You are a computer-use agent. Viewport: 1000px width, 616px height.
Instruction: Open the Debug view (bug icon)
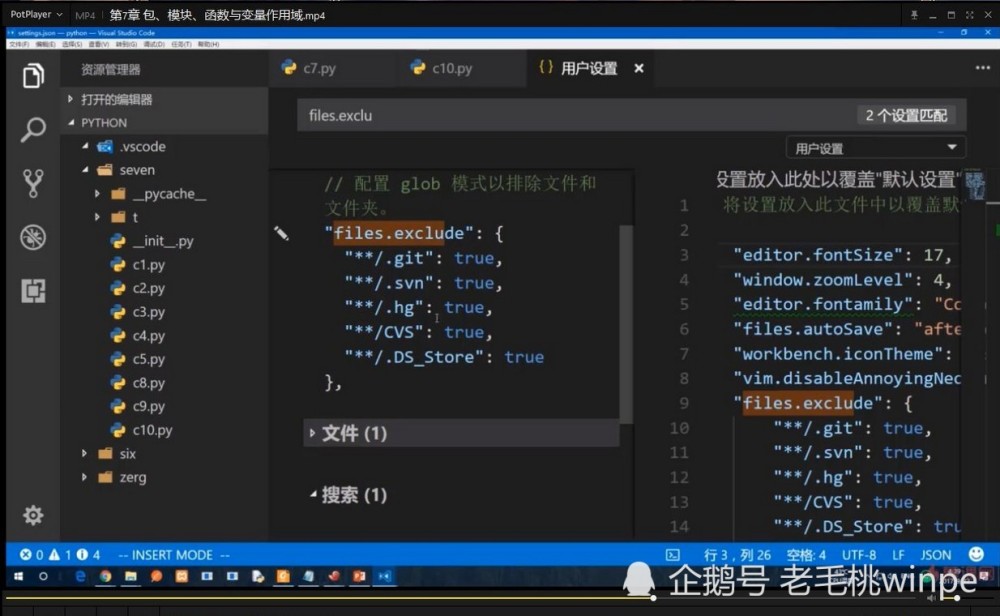coord(33,237)
